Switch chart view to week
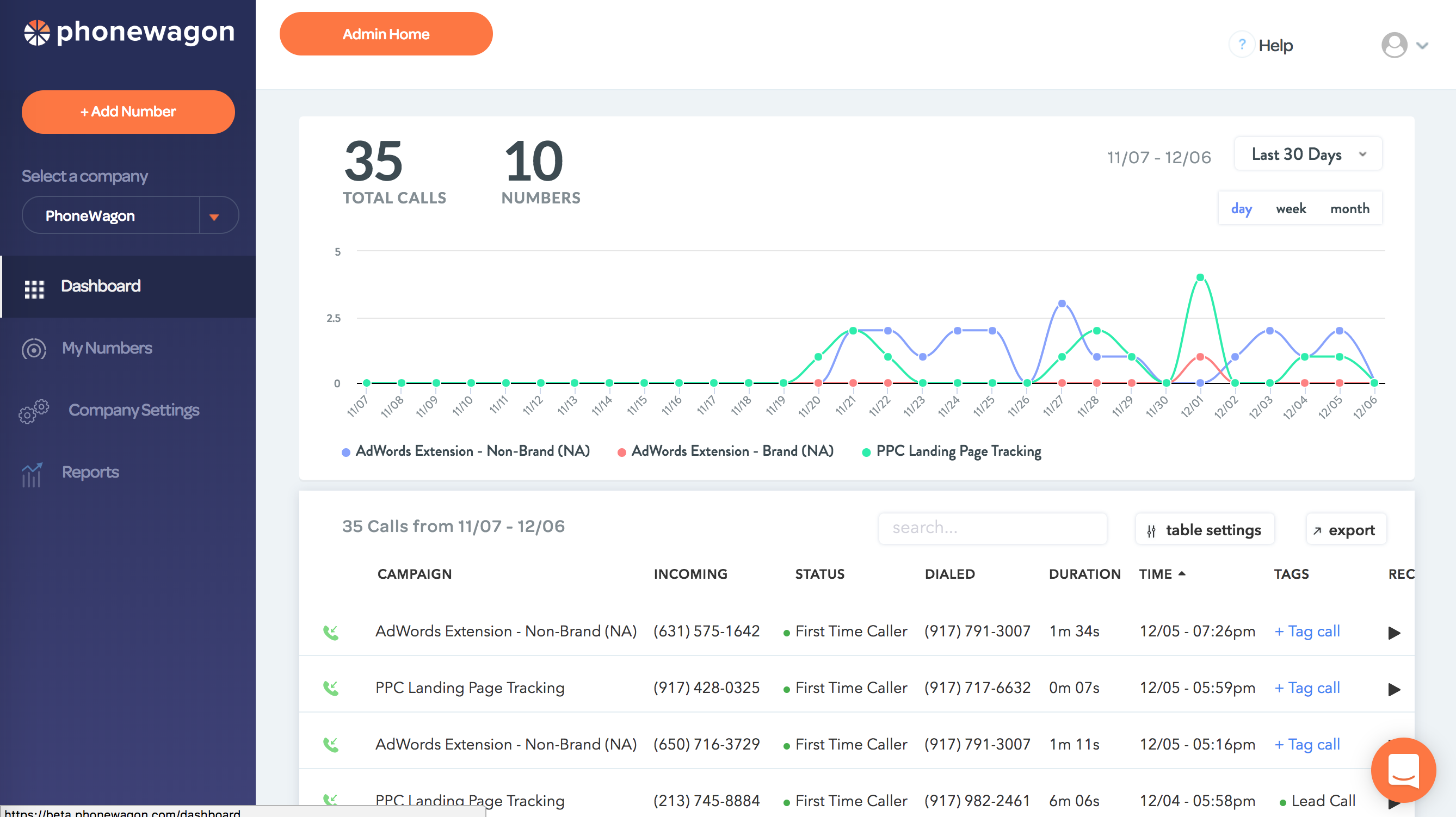 1291,209
